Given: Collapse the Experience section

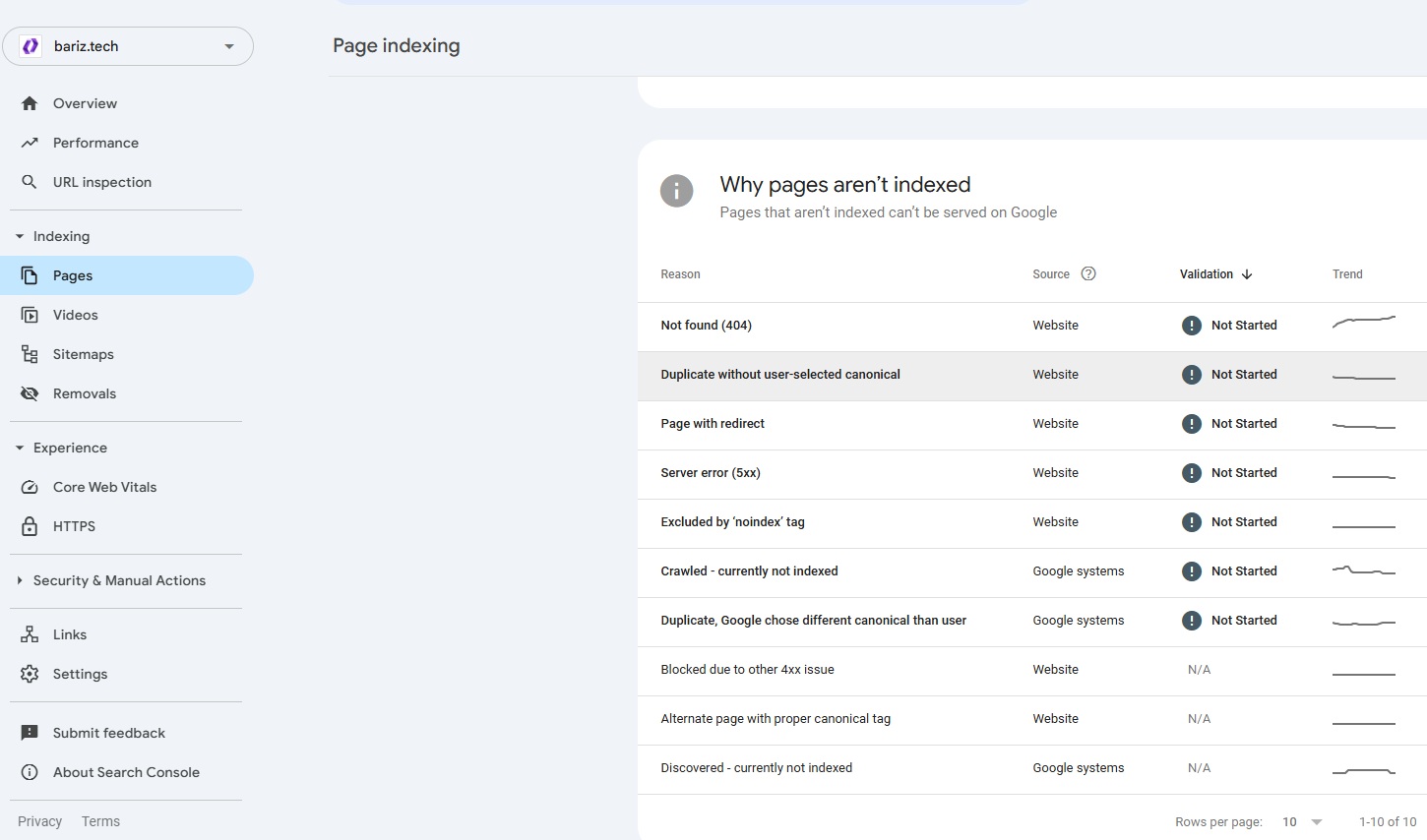Looking at the screenshot, I should point(20,448).
